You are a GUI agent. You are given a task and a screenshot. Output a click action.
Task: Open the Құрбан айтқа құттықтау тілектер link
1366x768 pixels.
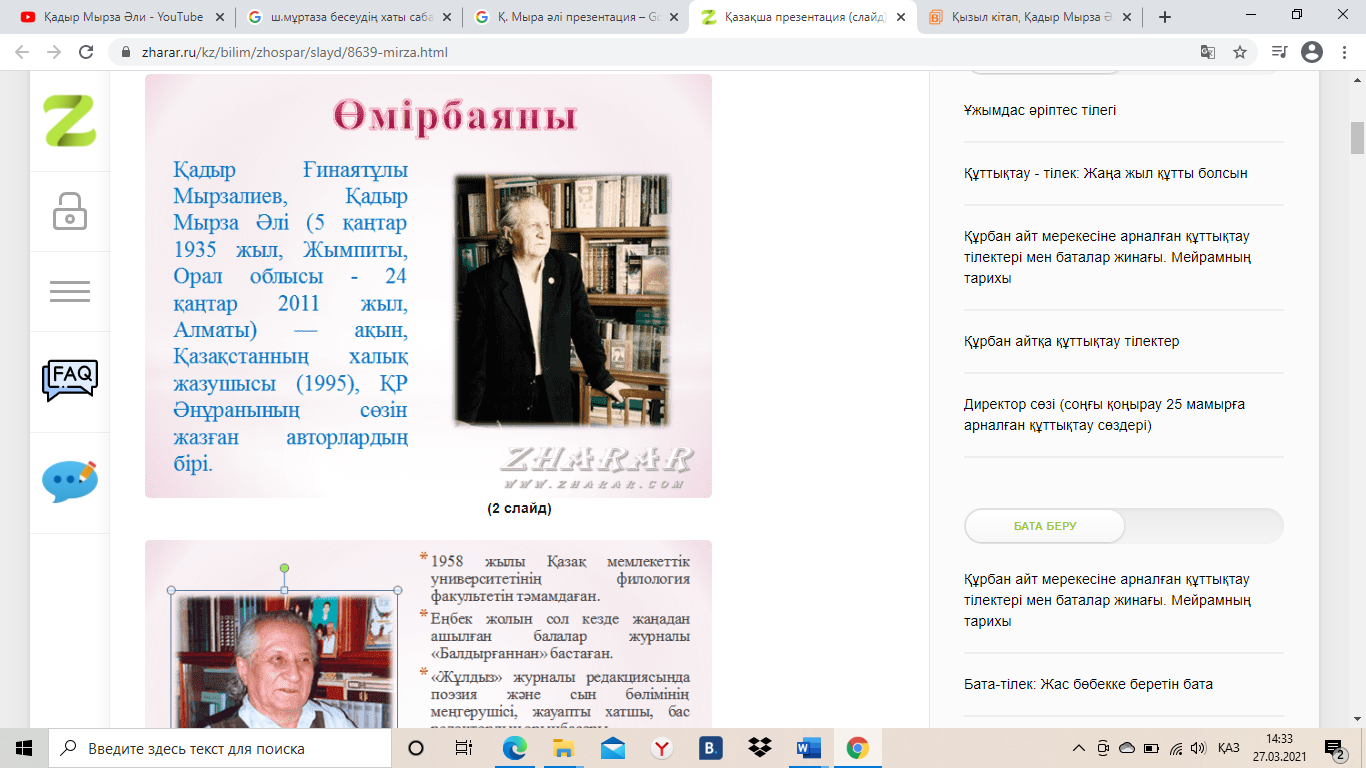click(1072, 341)
